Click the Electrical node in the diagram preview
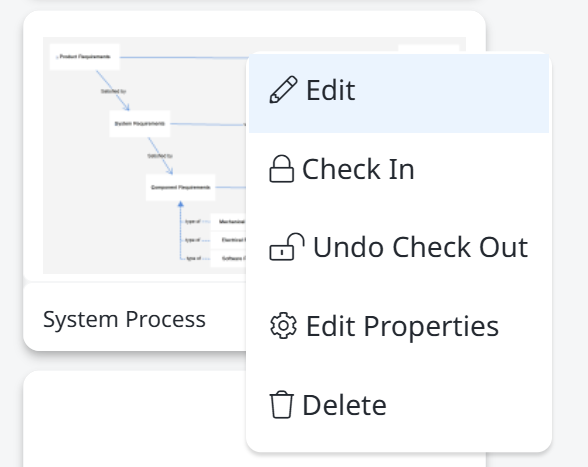 (x=228, y=240)
